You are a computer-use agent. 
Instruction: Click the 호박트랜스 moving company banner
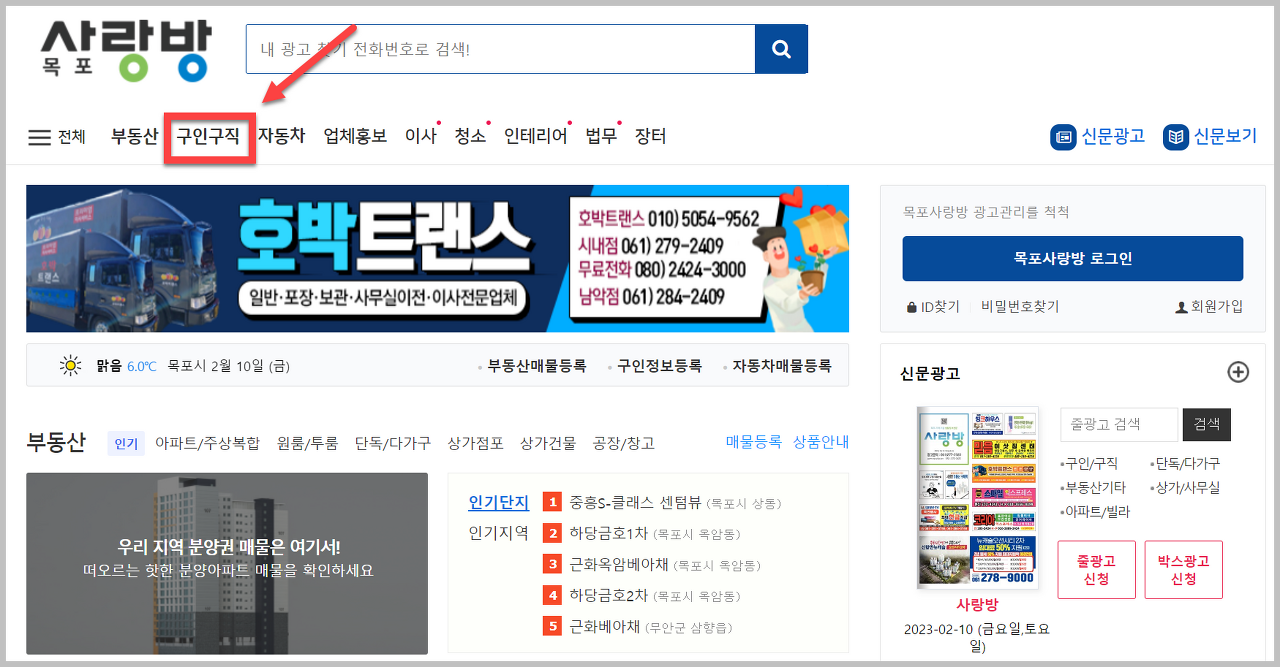[x=437, y=258]
